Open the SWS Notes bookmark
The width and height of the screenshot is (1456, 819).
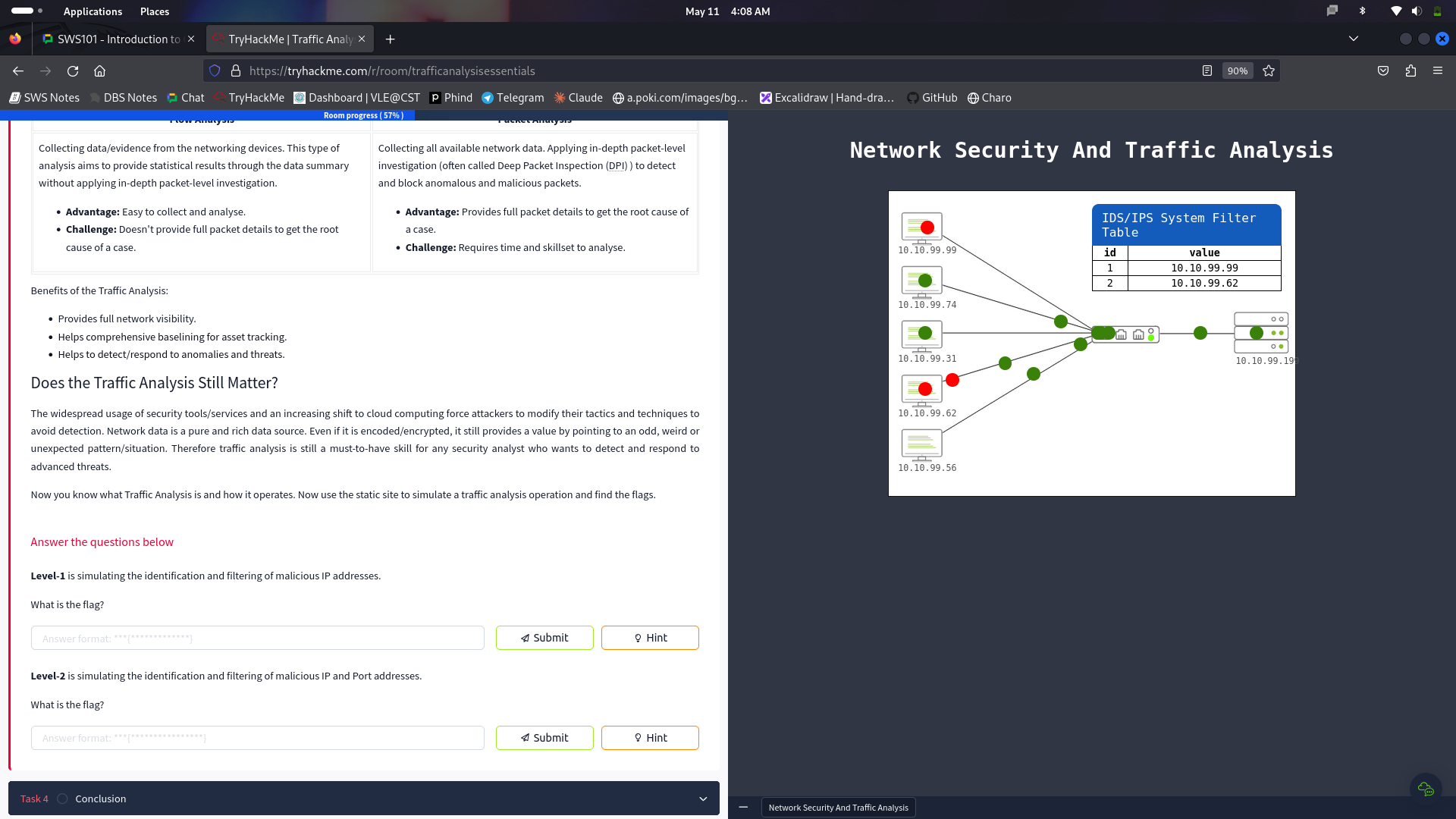pos(44,98)
